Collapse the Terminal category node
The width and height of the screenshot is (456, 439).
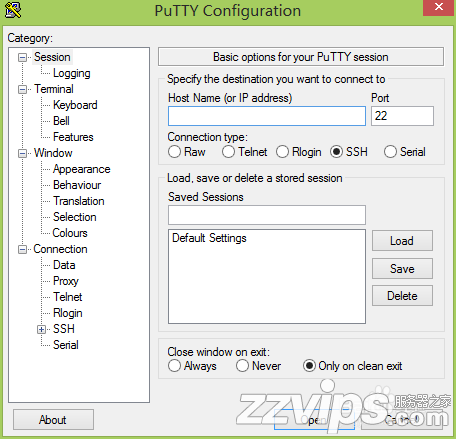pyautogui.click(x=22, y=90)
